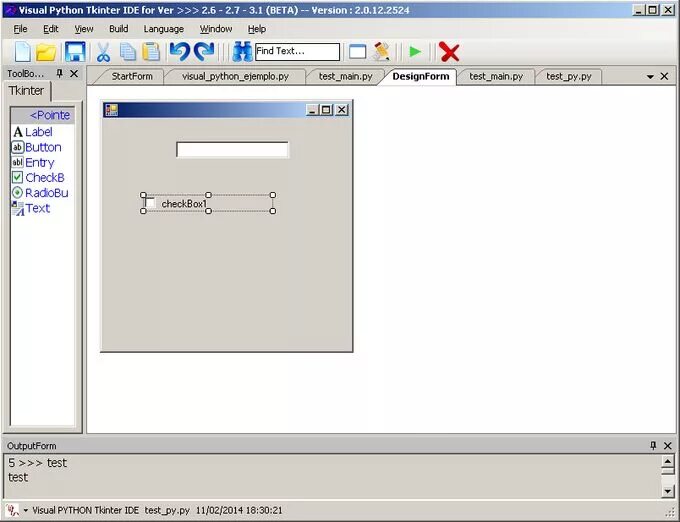Click the red X stop icon

pos(449,52)
